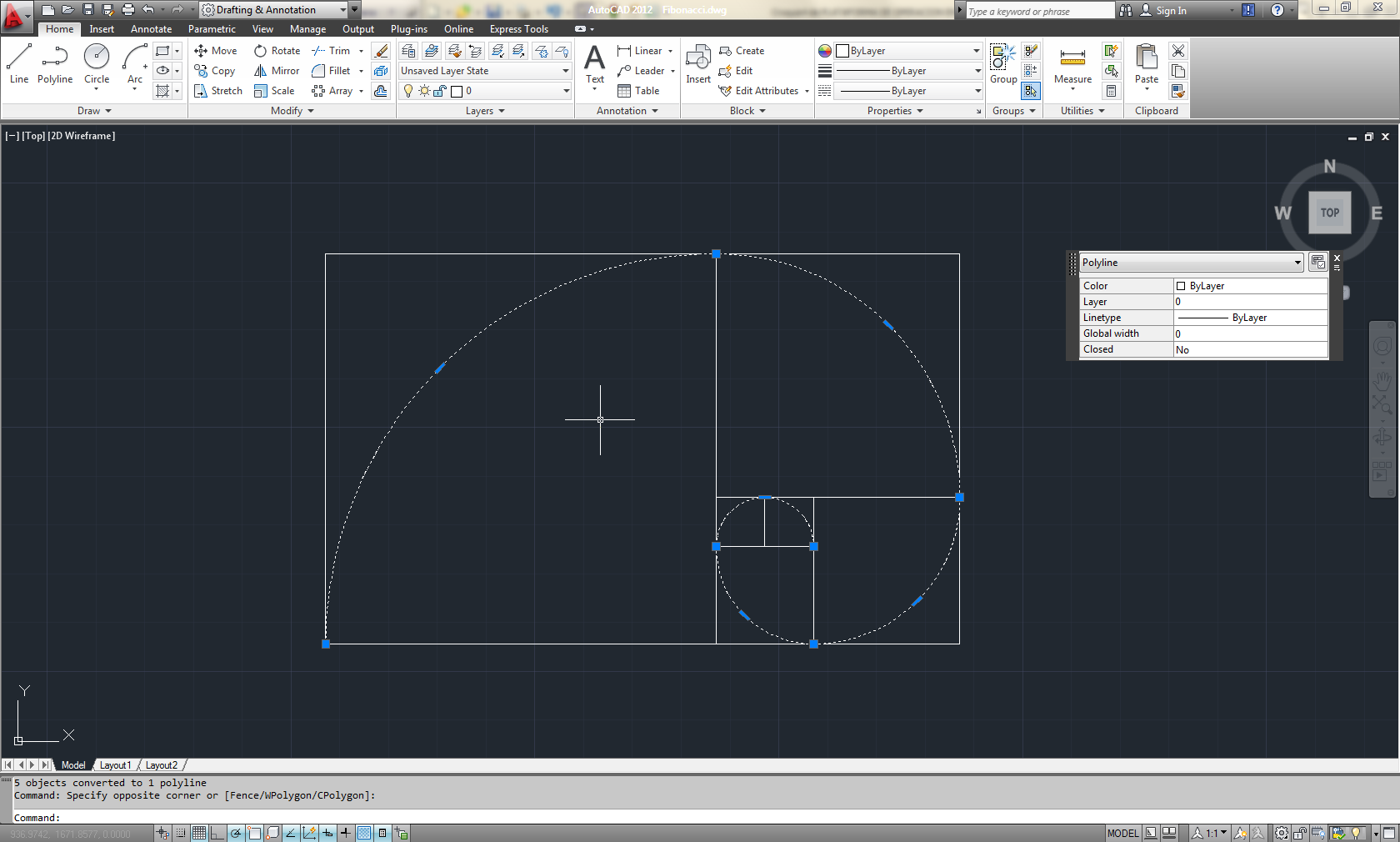Expand the Modify panel
The height and width of the screenshot is (842, 1400).
[x=292, y=111]
